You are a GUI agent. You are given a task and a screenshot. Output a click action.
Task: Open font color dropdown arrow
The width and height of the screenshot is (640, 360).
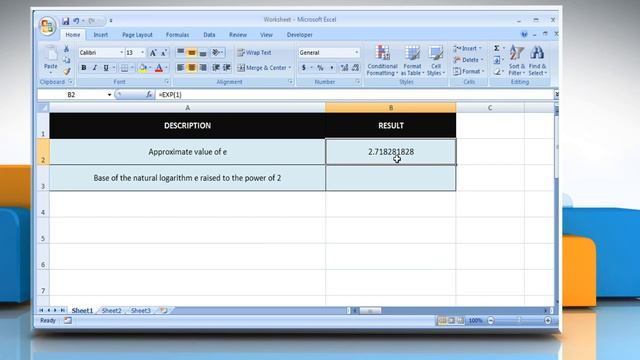point(167,68)
